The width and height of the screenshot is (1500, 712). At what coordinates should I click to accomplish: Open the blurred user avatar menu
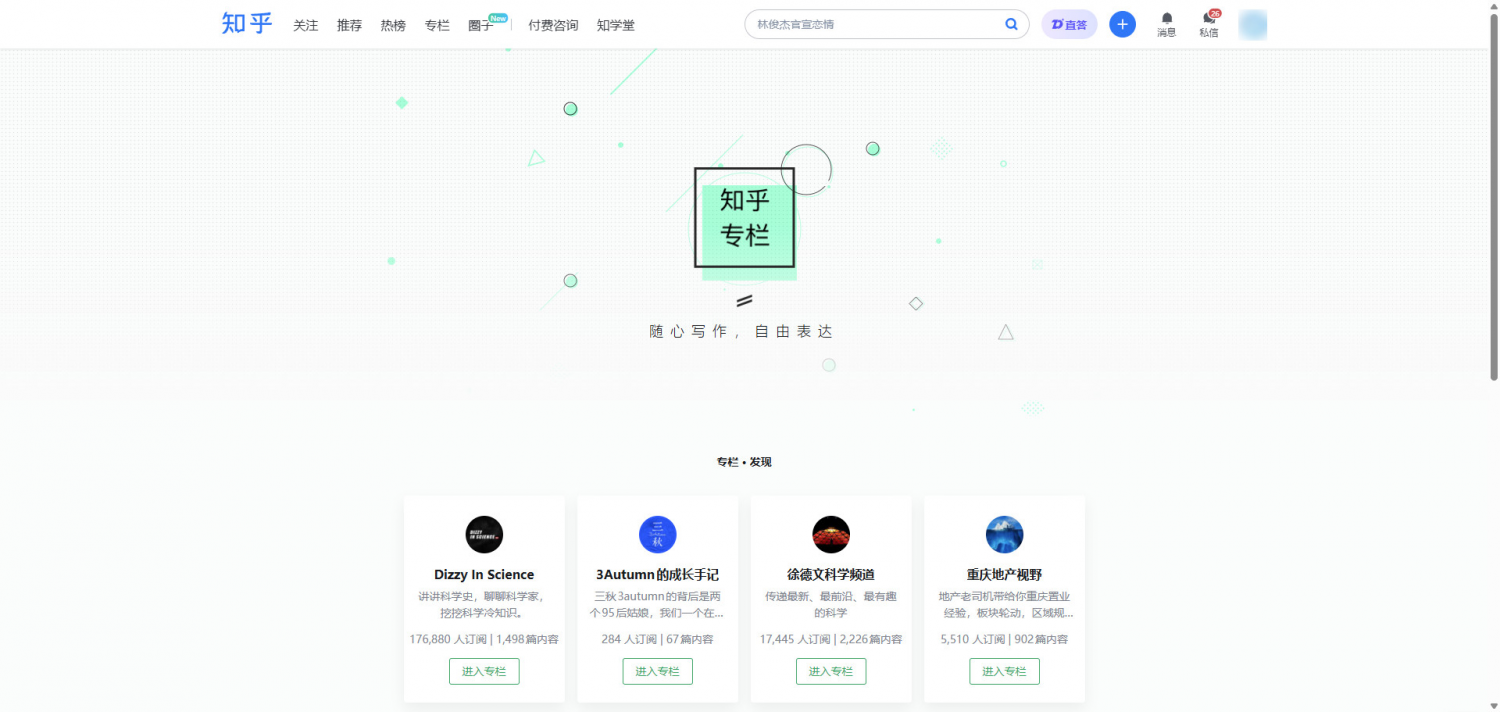coord(1253,25)
